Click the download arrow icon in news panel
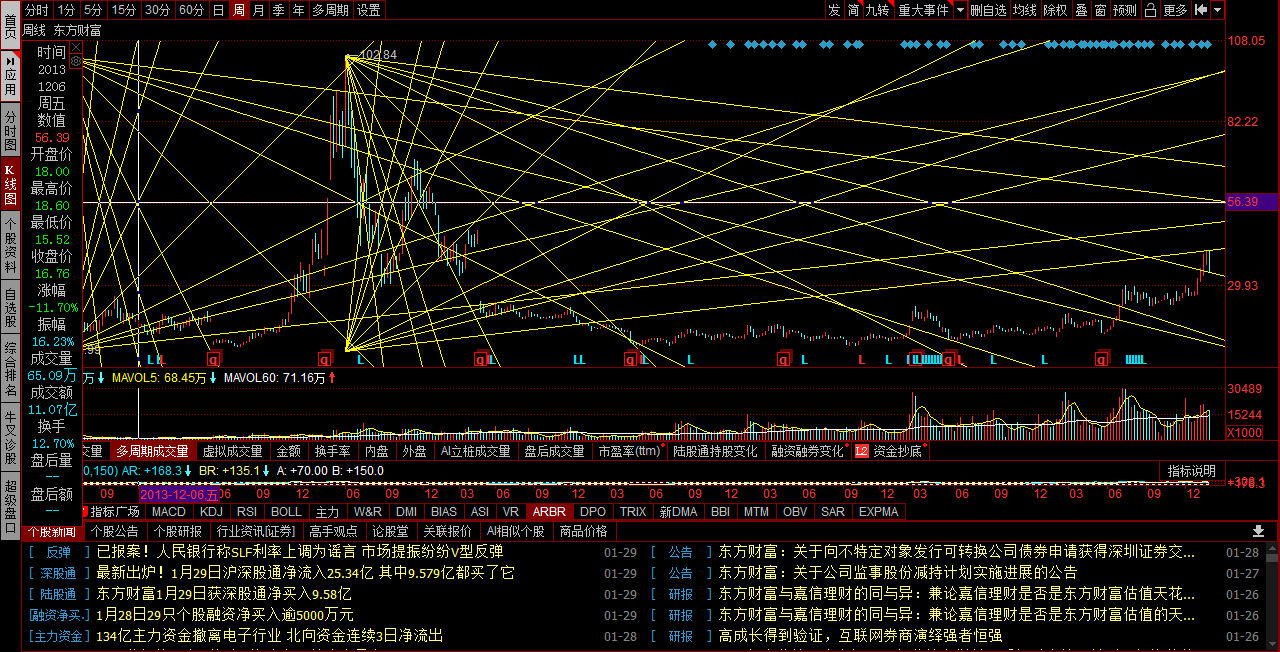Screen dimensions: 1280x652 pos(1258,531)
